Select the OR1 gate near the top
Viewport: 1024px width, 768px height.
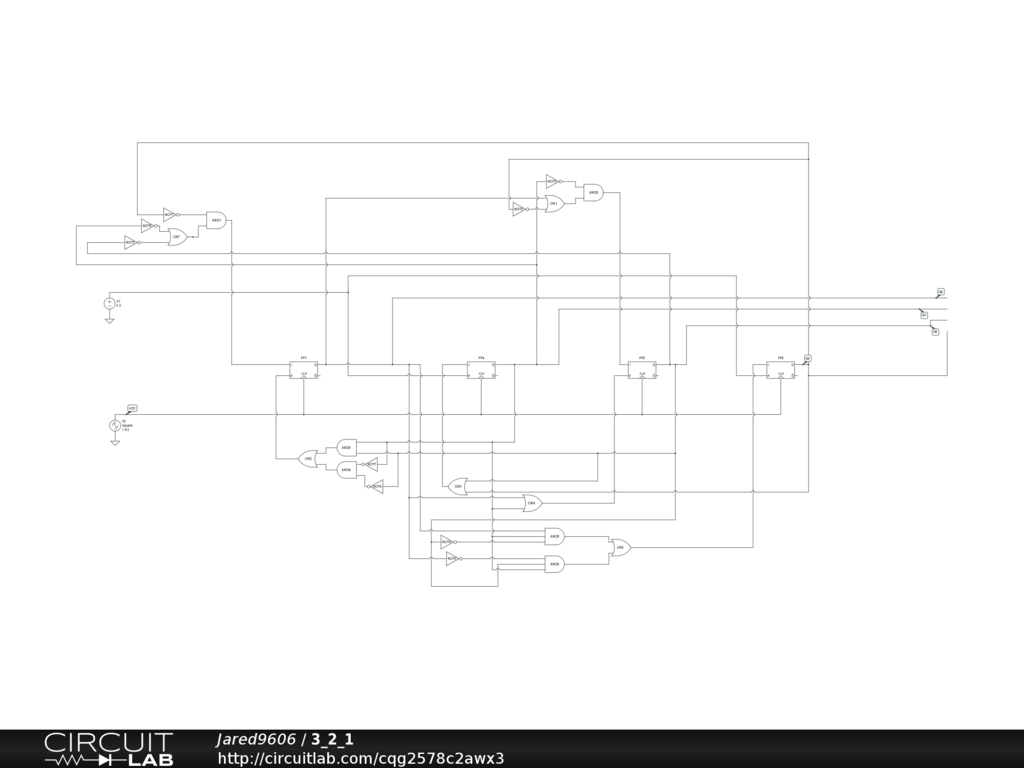pos(554,203)
